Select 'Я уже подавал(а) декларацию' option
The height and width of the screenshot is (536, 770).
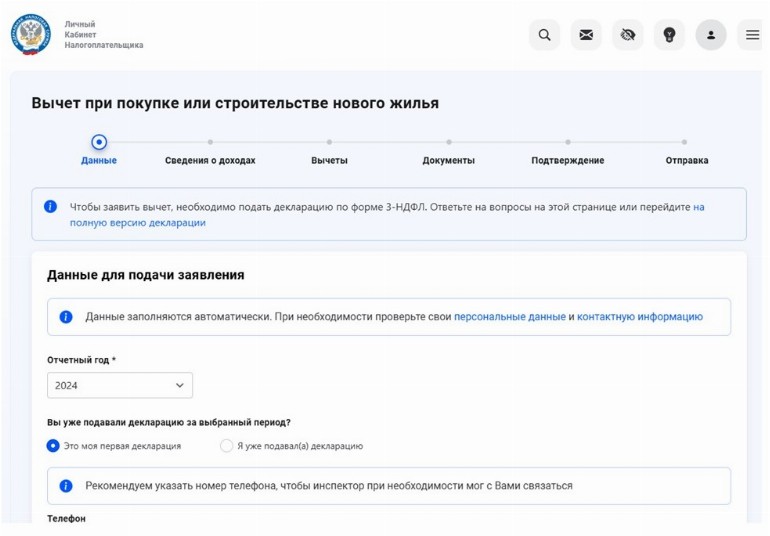tap(226, 446)
